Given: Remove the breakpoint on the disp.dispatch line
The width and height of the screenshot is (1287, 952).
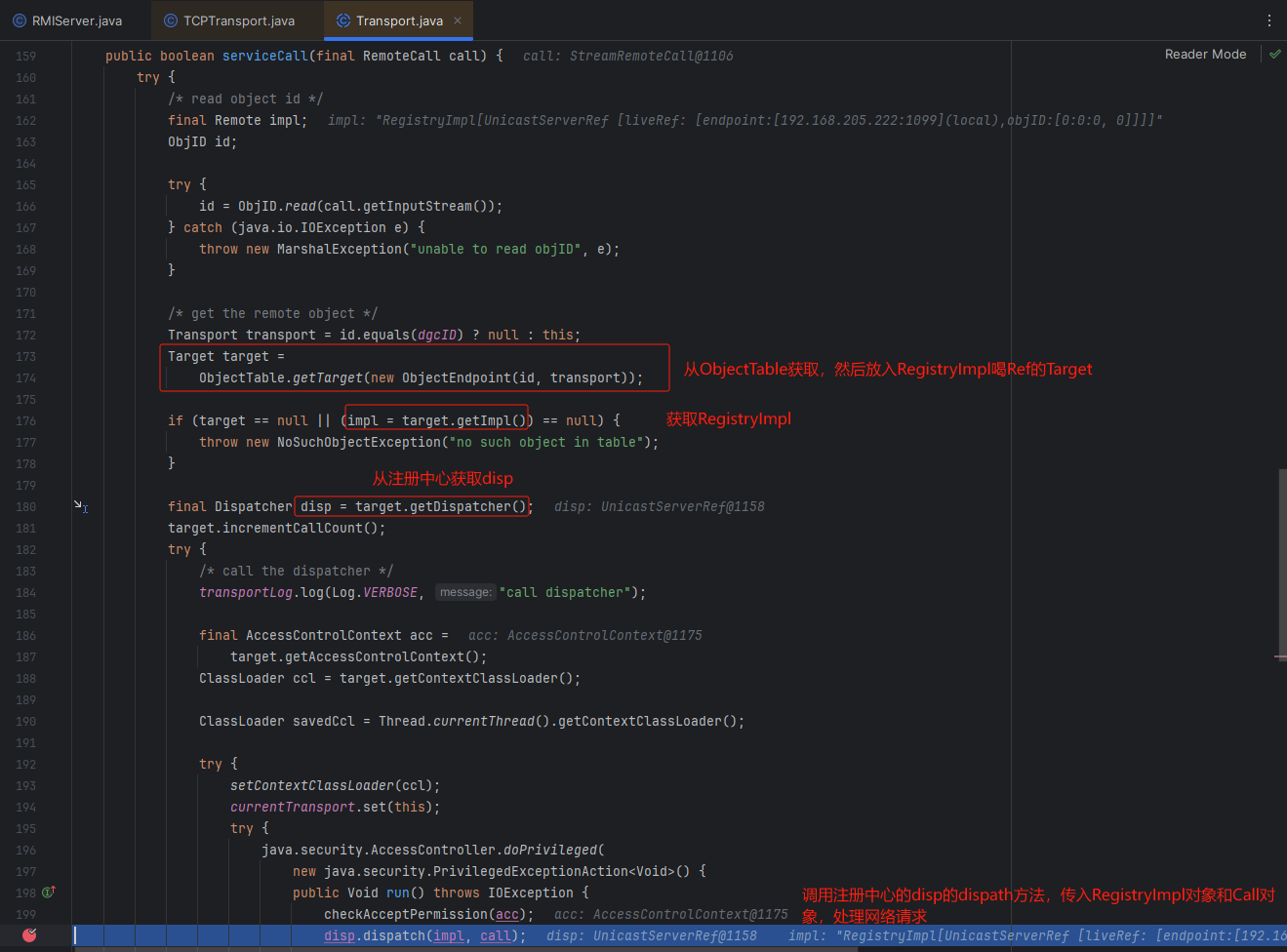Looking at the screenshot, I should 30,935.
